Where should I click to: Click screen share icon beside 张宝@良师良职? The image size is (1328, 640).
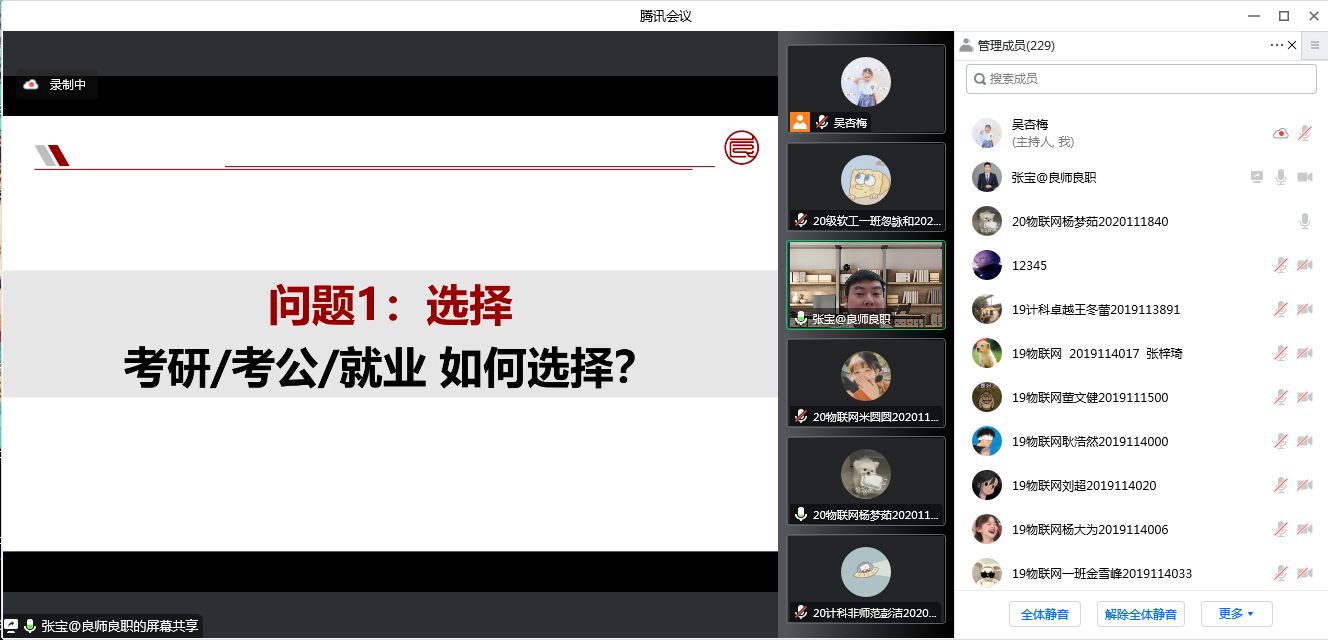pyautogui.click(x=1257, y=177)
